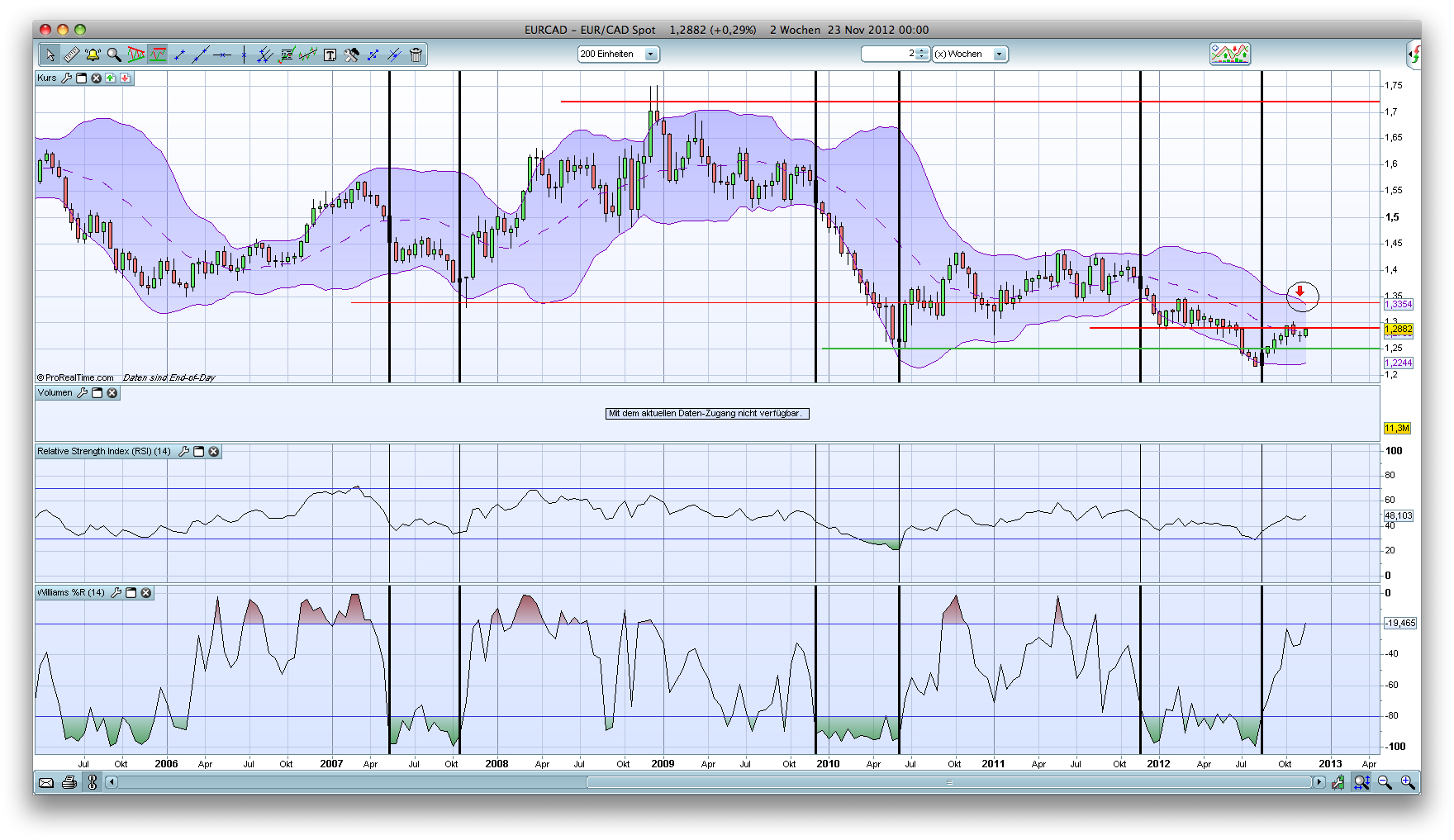Insert text with the Text tool
The width and height of the screenshot is (1454, 840).
(330, 55)
